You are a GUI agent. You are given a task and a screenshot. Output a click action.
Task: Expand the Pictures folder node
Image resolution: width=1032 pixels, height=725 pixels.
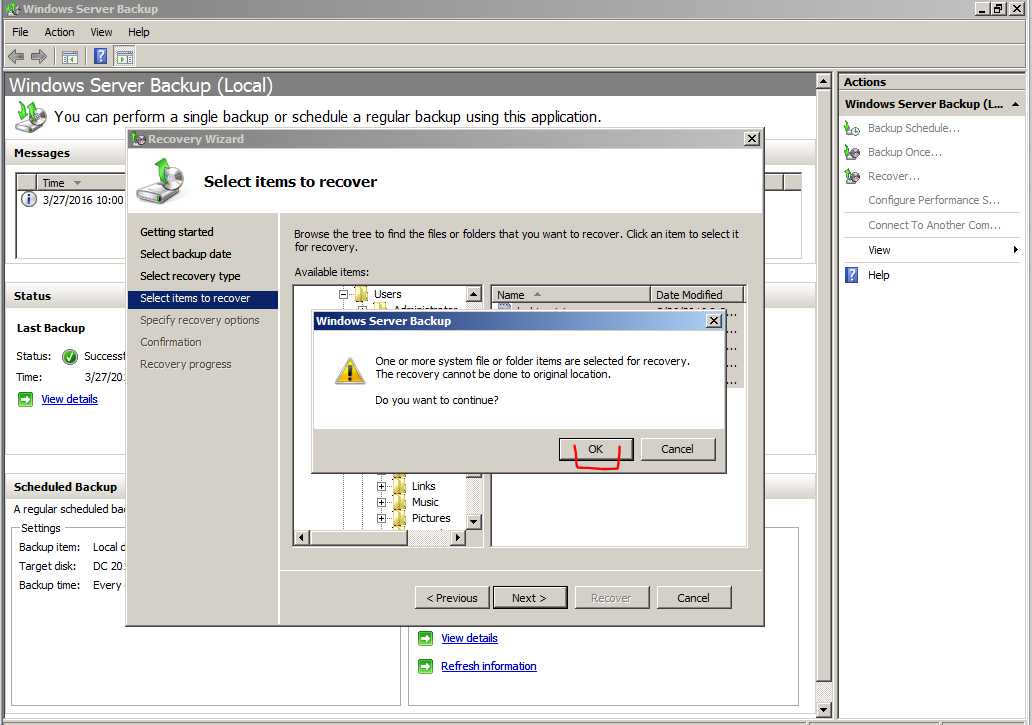coord(381,518)
